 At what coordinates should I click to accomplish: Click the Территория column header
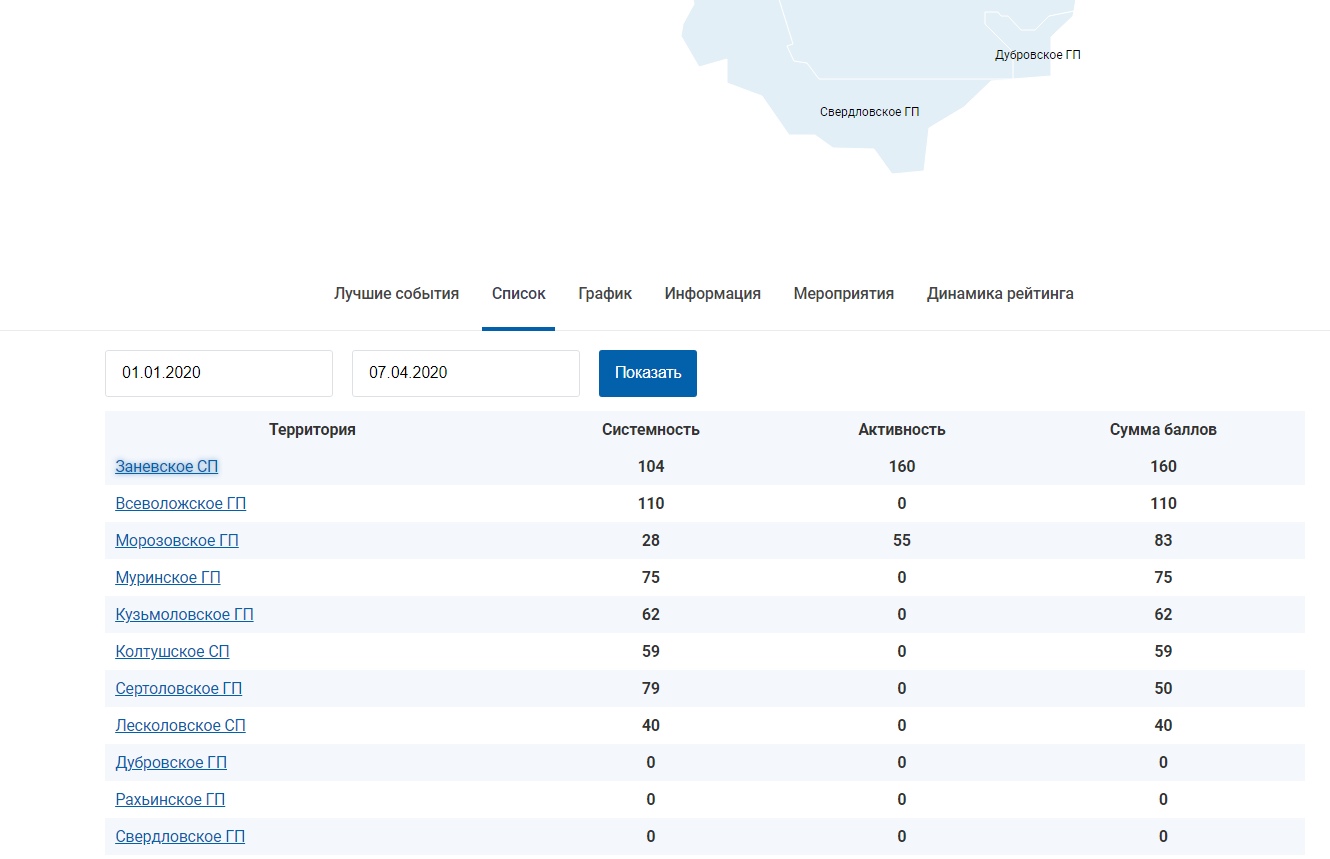click(312, 429)
